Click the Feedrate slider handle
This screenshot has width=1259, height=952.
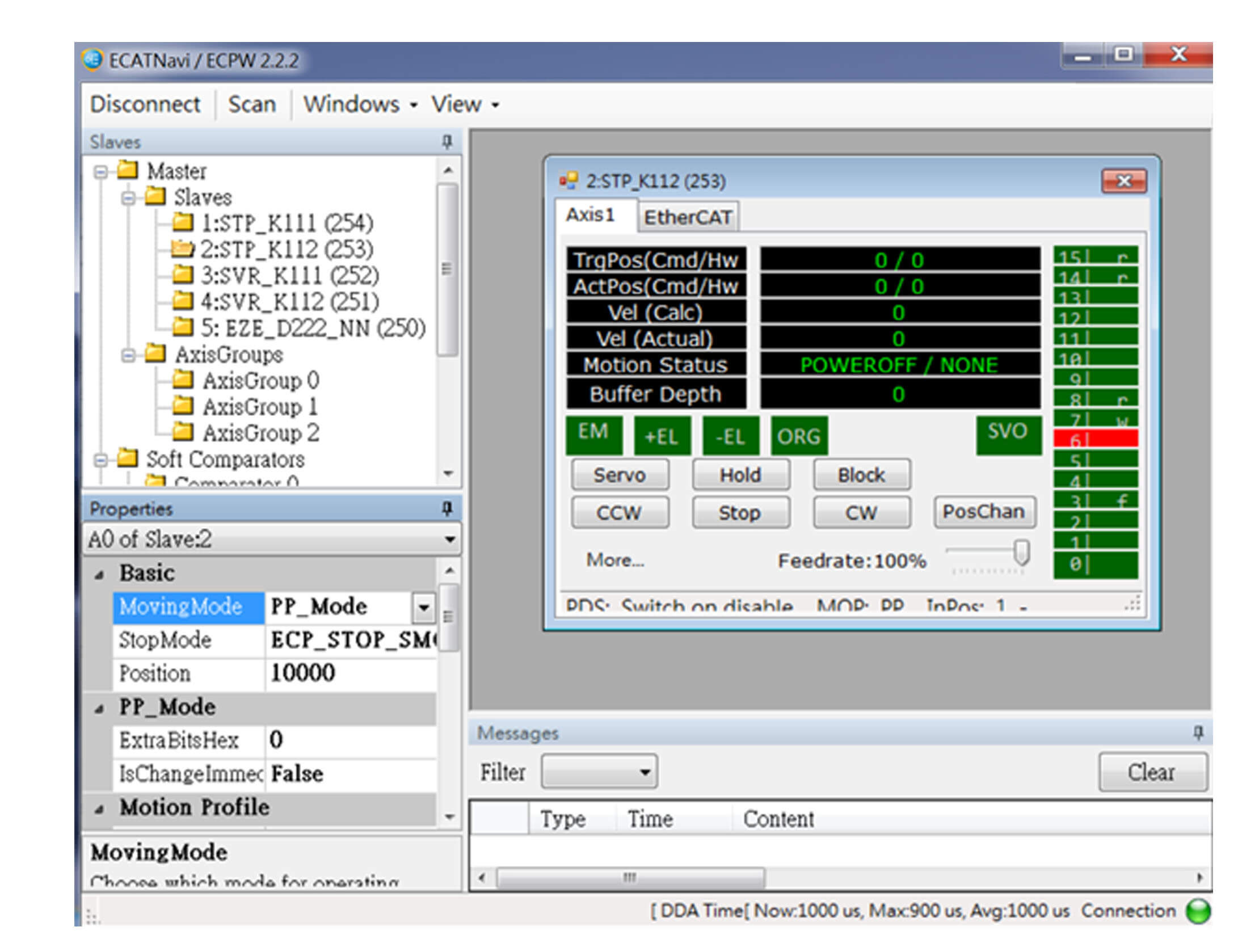pyautogui.click(x=1022, y=552)
